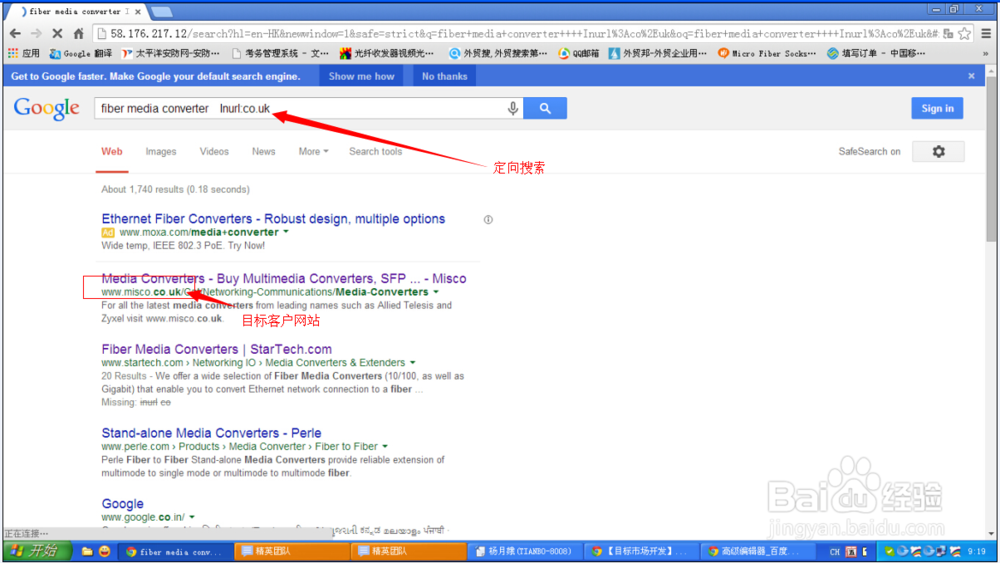Open Media Converters Misco result link
The width and height of the screenshot is (1000, 563).
tap(284, 279)
